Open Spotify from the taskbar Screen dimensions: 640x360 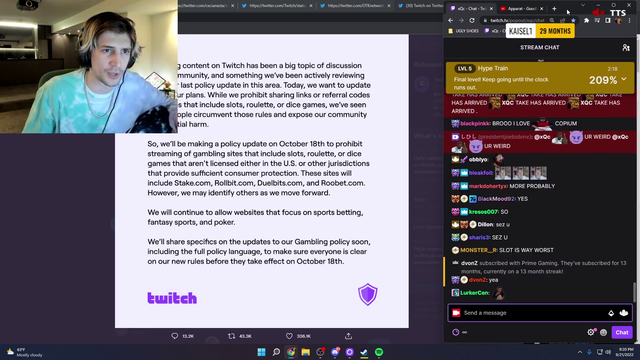click(379, 352)
